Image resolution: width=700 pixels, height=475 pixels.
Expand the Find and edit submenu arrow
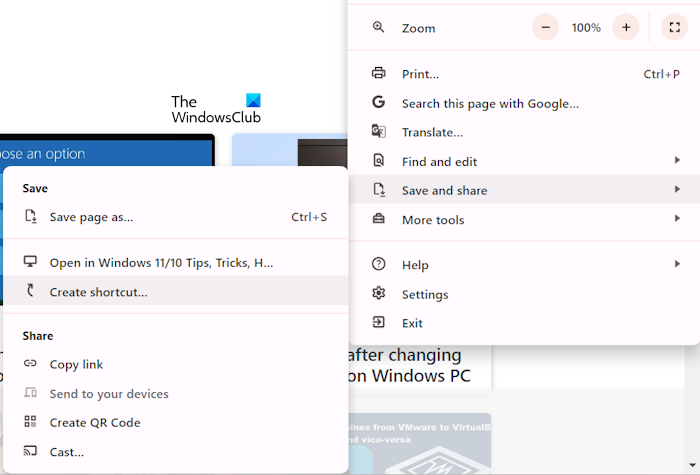(677, 161)
